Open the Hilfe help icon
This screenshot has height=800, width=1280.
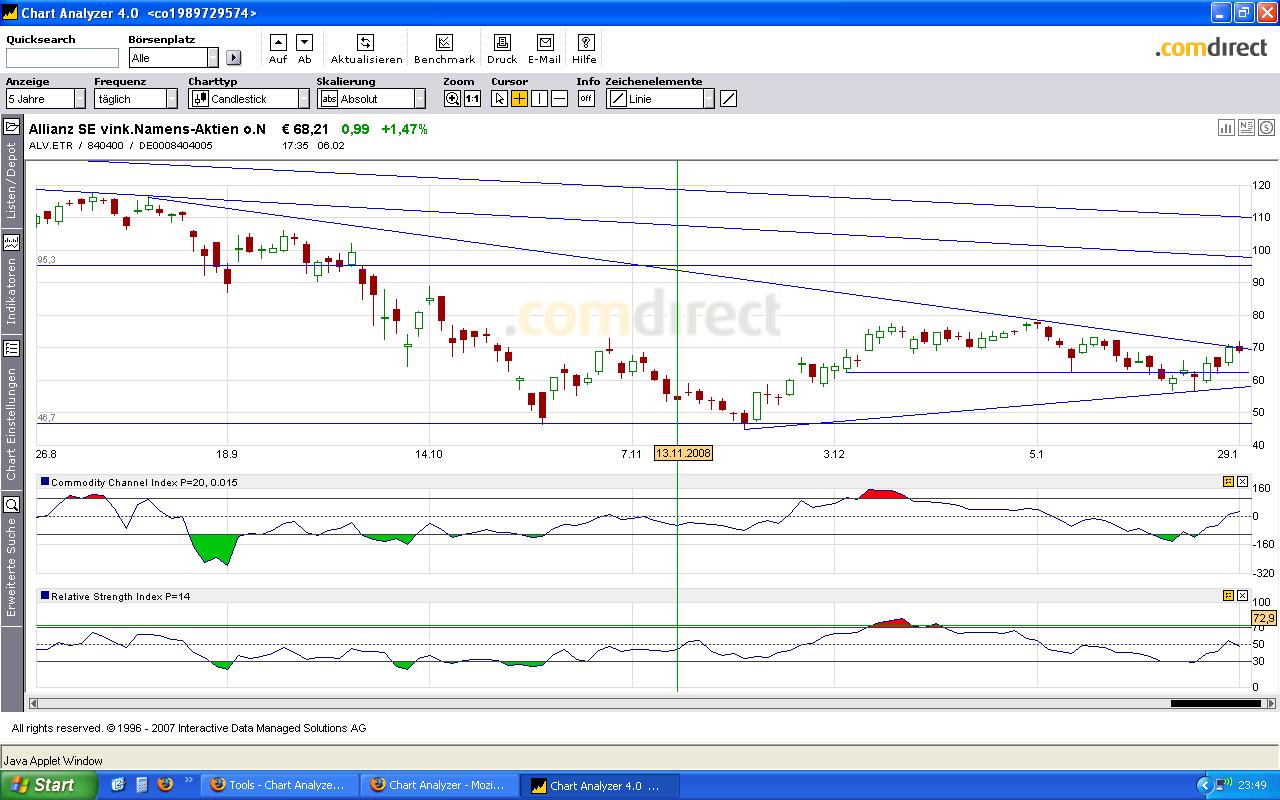coord(586,42)
